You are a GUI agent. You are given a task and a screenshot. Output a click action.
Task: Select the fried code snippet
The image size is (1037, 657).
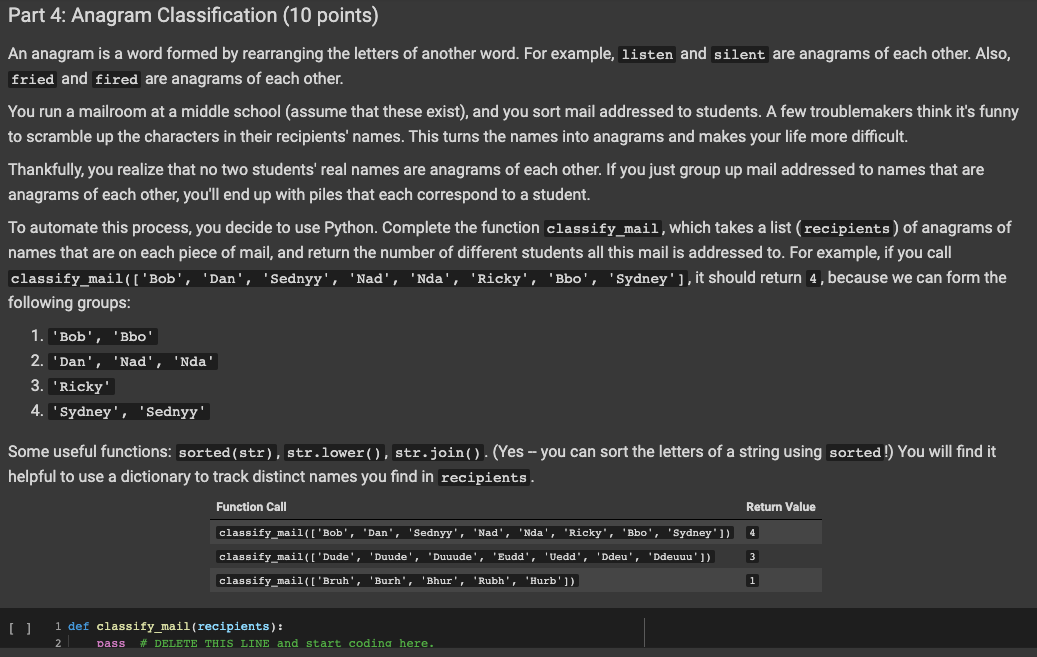click(x=32, y=78)
